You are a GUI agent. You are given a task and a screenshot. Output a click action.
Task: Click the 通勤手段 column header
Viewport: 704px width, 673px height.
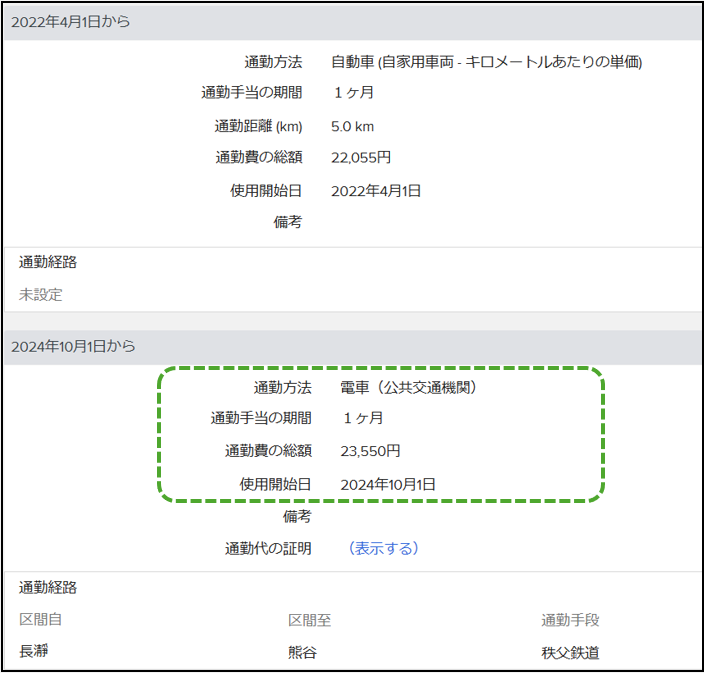[x=570, y=620]
